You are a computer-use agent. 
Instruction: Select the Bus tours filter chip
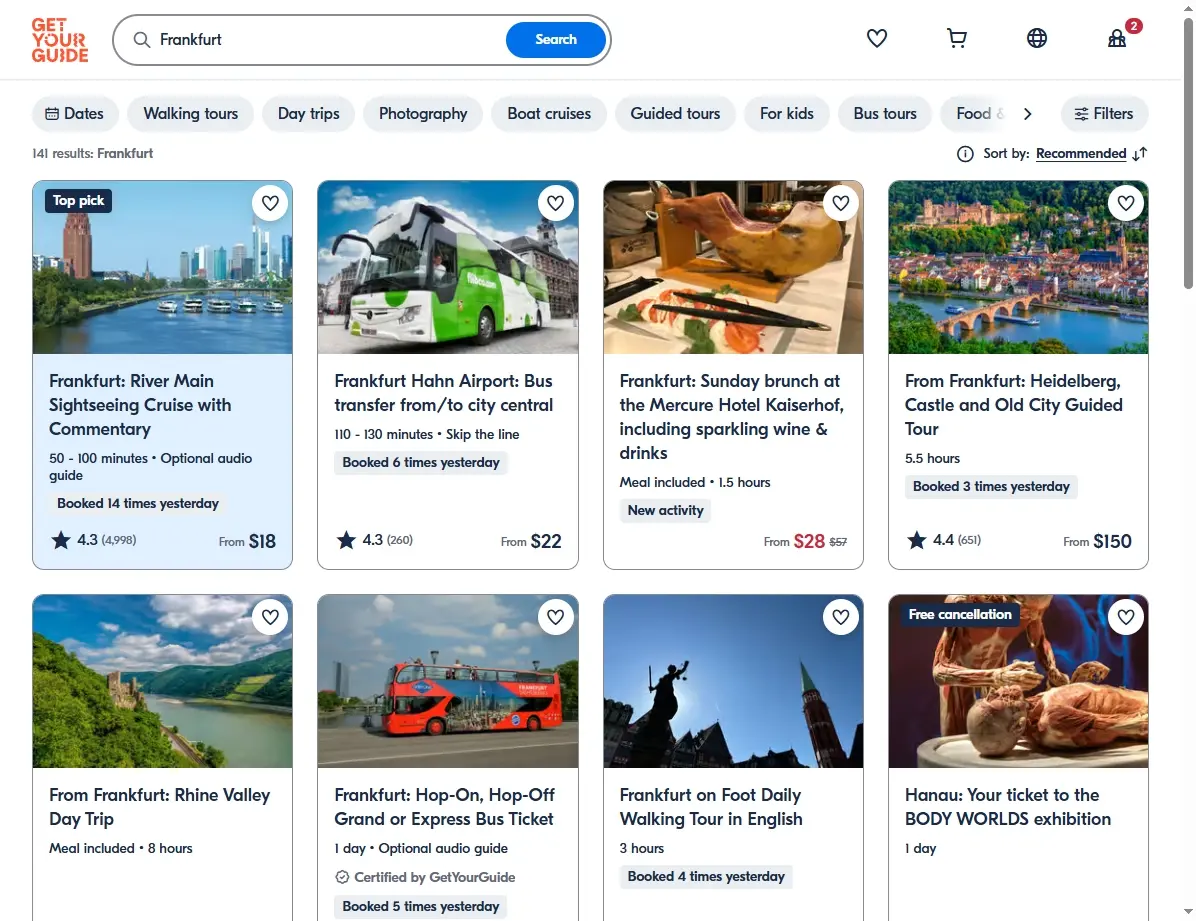point(885,114)
